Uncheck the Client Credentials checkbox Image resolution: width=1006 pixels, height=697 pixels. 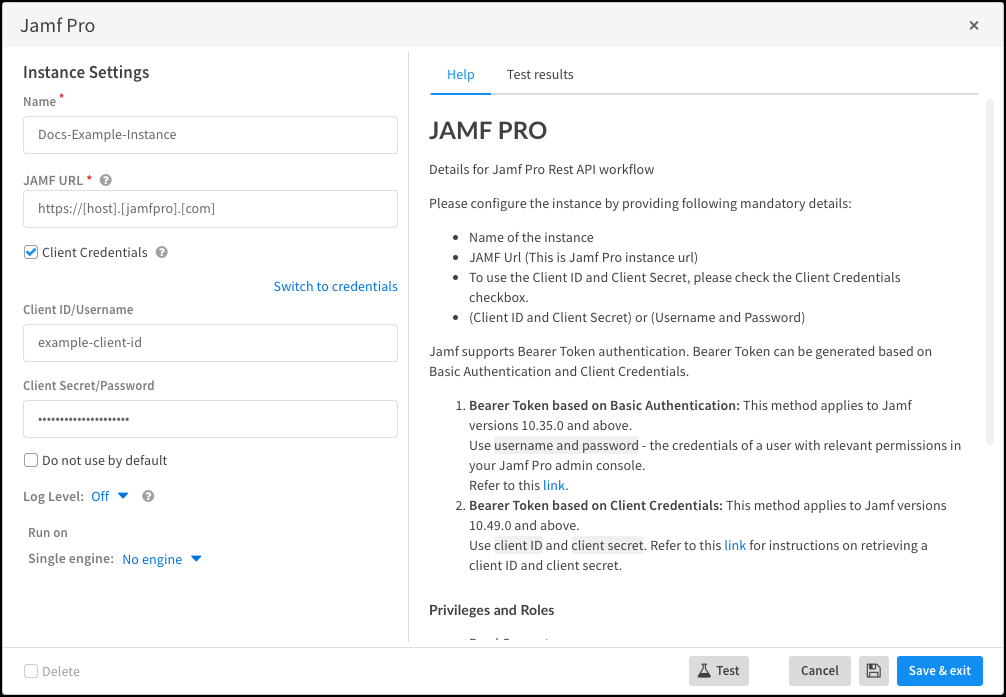coord(31,253)
